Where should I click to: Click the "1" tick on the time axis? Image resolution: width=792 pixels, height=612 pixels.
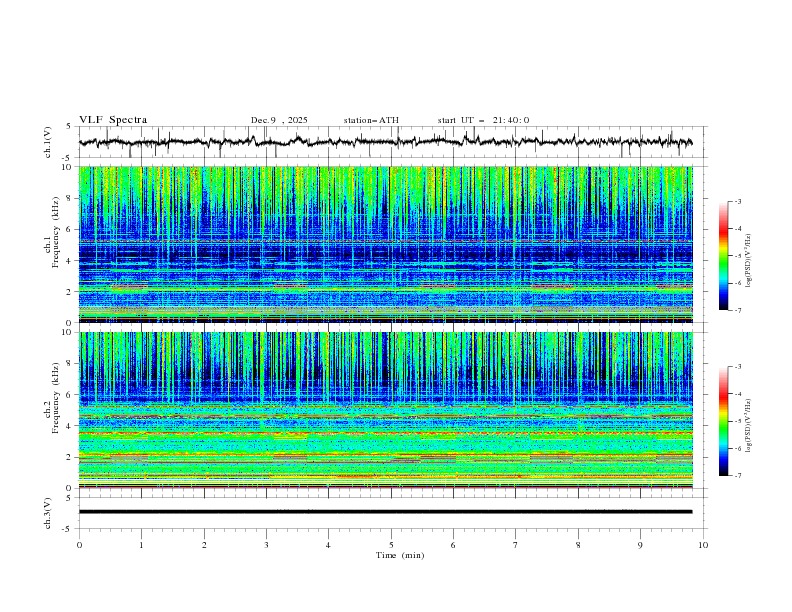[141, 545]
